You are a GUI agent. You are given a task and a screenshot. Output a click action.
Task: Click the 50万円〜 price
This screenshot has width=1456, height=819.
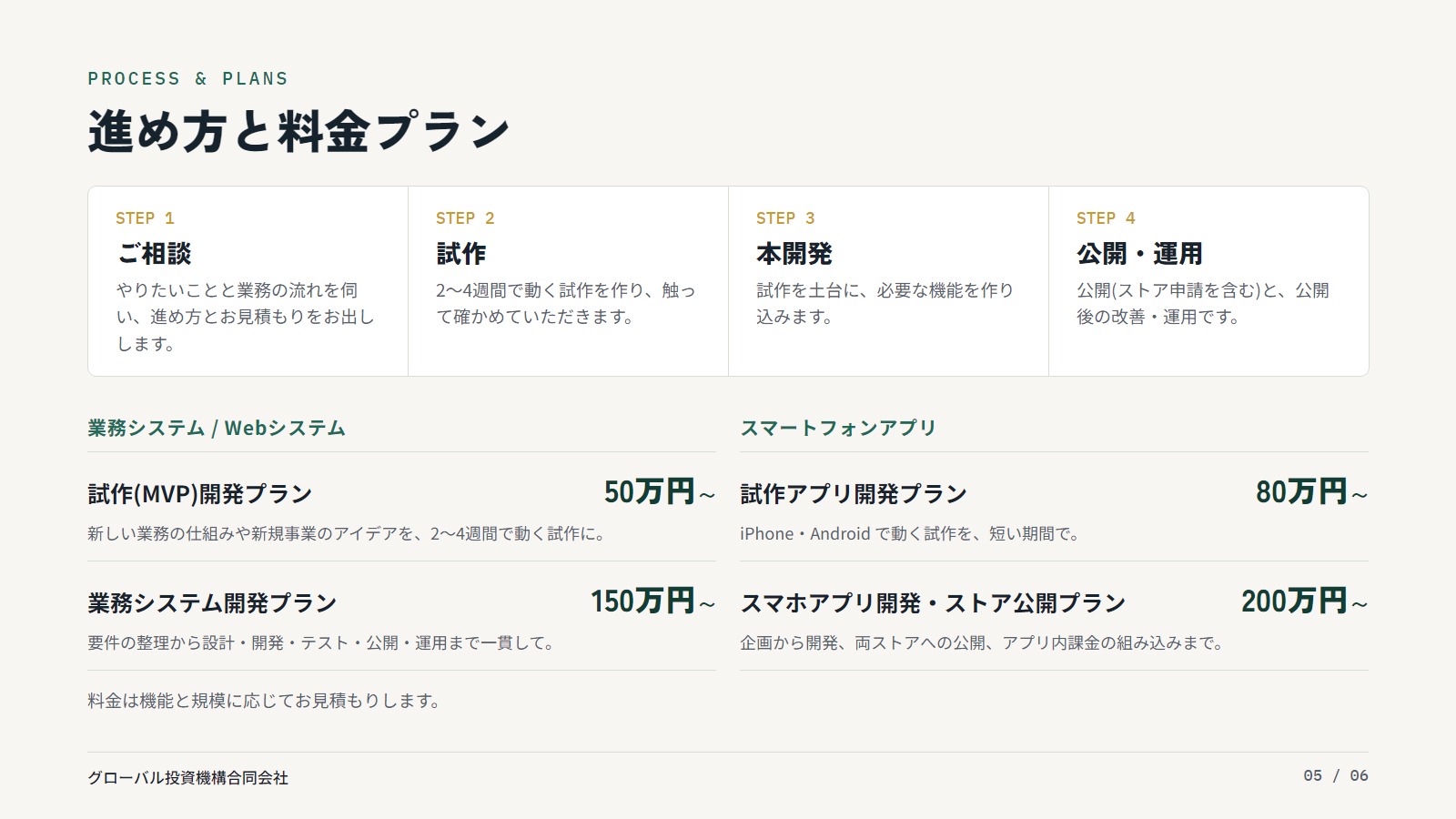[x=660, y=492]
